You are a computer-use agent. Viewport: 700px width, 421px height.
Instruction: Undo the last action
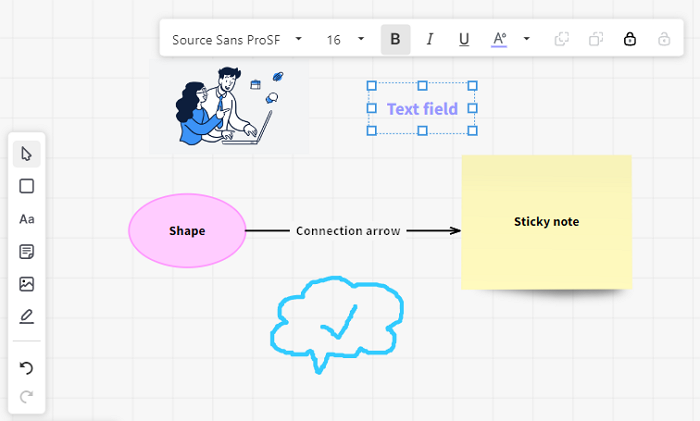pyautogui.click(x=26, y=368)
